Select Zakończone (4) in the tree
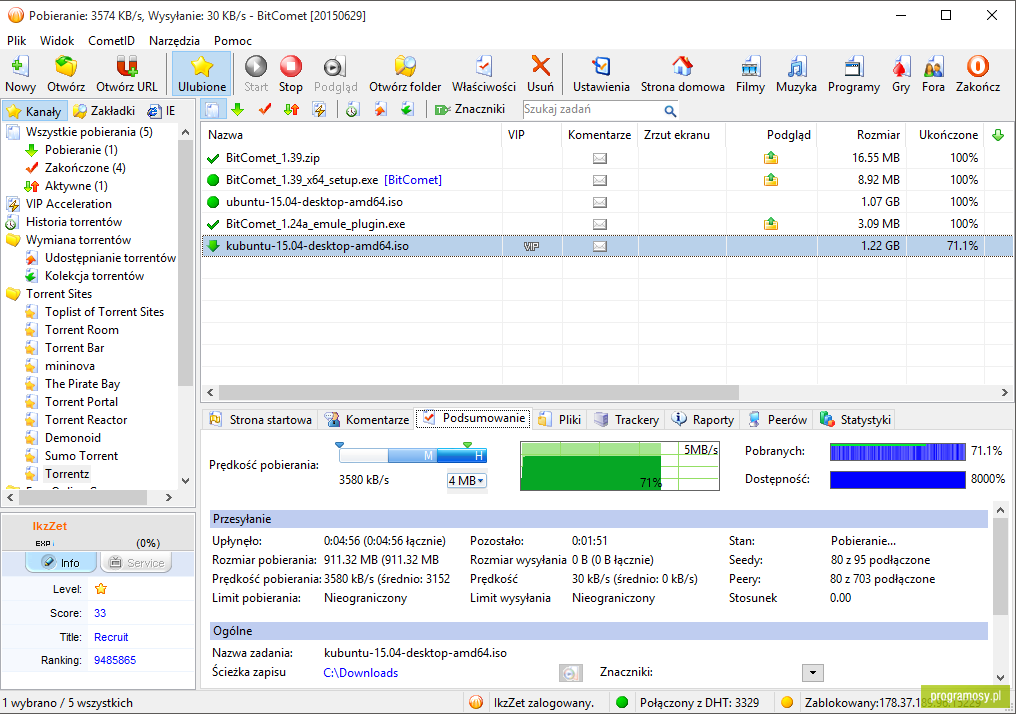 click(x=85, y=168)
